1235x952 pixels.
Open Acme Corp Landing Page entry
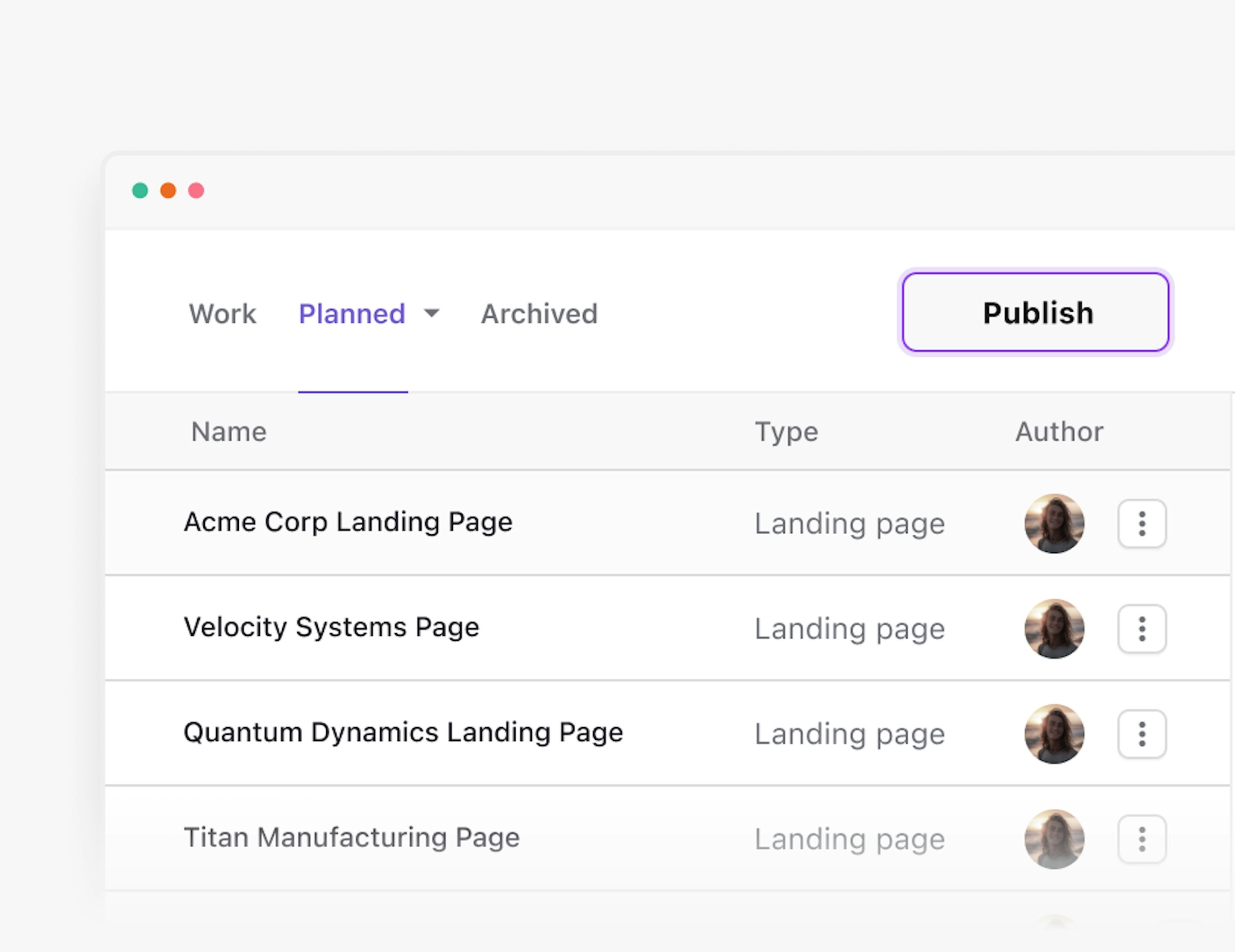[x=348, y=522]
